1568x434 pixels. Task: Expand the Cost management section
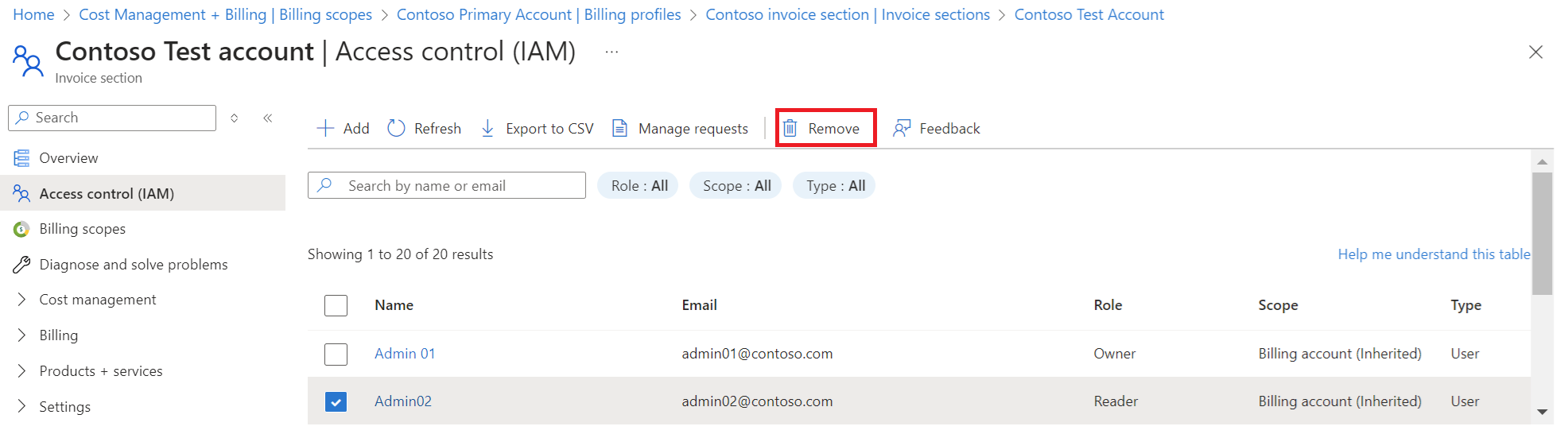21,300
